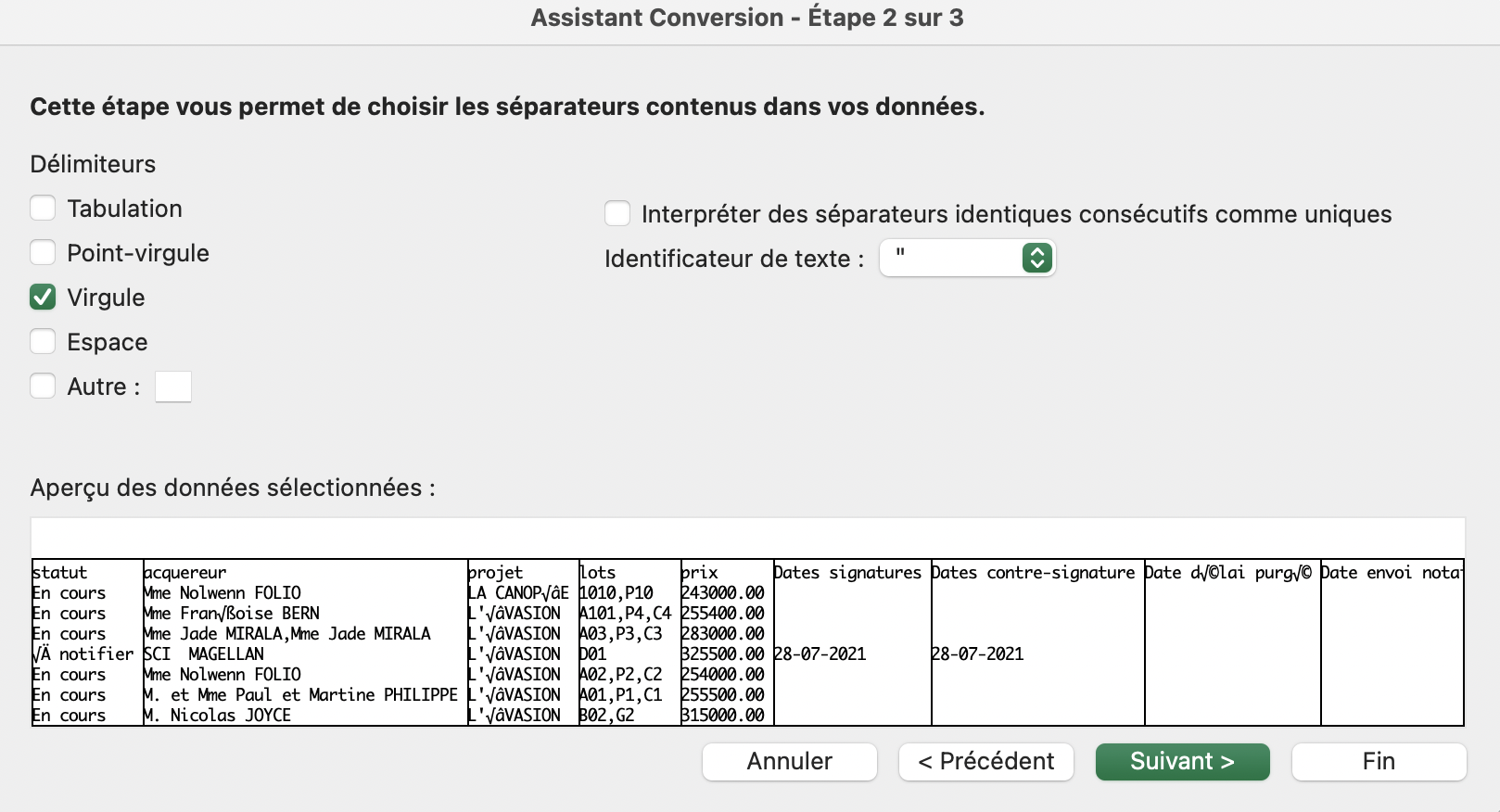Proceed with the Suivant button
This screenshot has height=812, width=1500.
tap(1182, 761)
